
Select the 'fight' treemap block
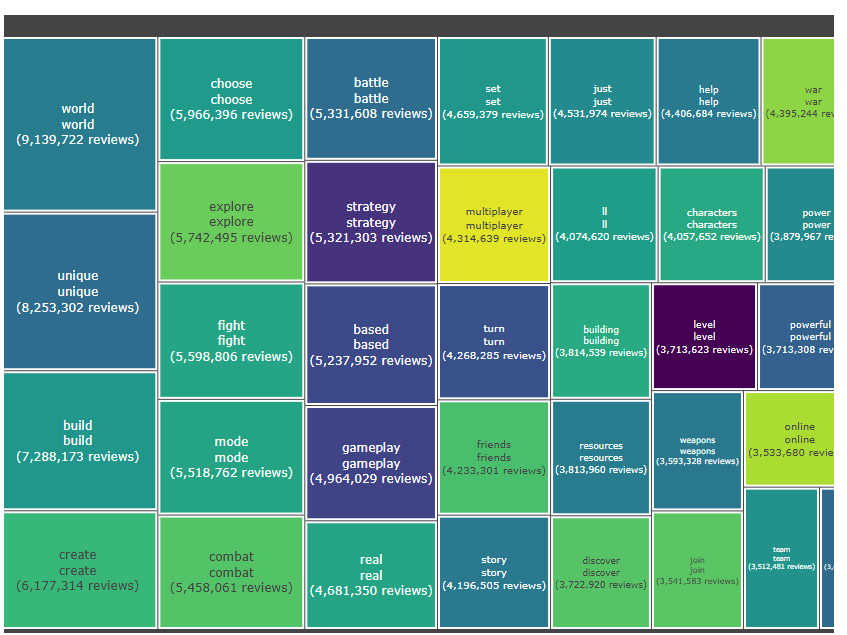[231, 340]
